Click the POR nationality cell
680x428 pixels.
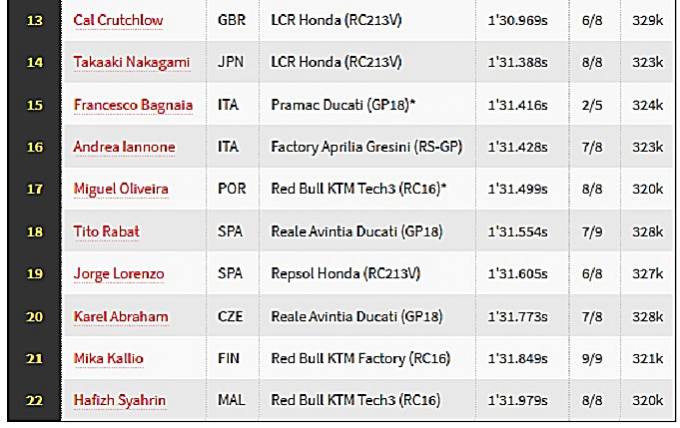click(x=230, y=189)
